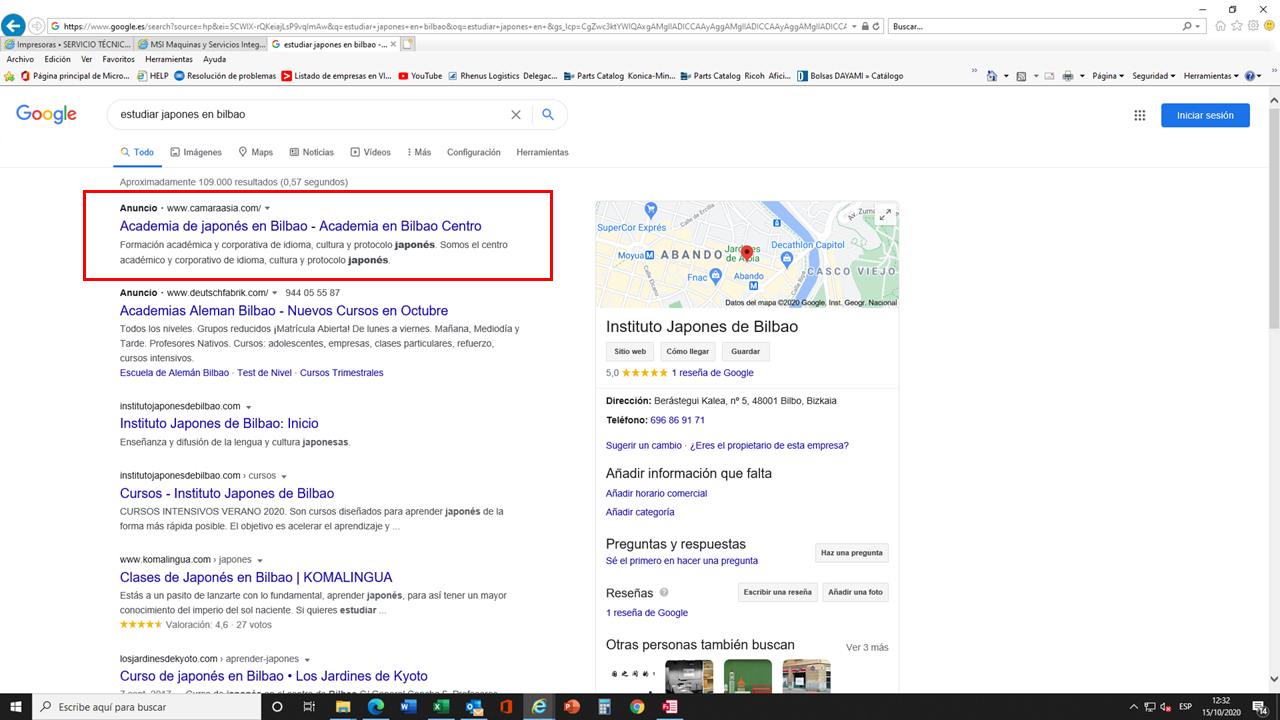Open the Calculator from the taskbar
This screenshot has width=1280, height=720.
[x=604, y=707]
